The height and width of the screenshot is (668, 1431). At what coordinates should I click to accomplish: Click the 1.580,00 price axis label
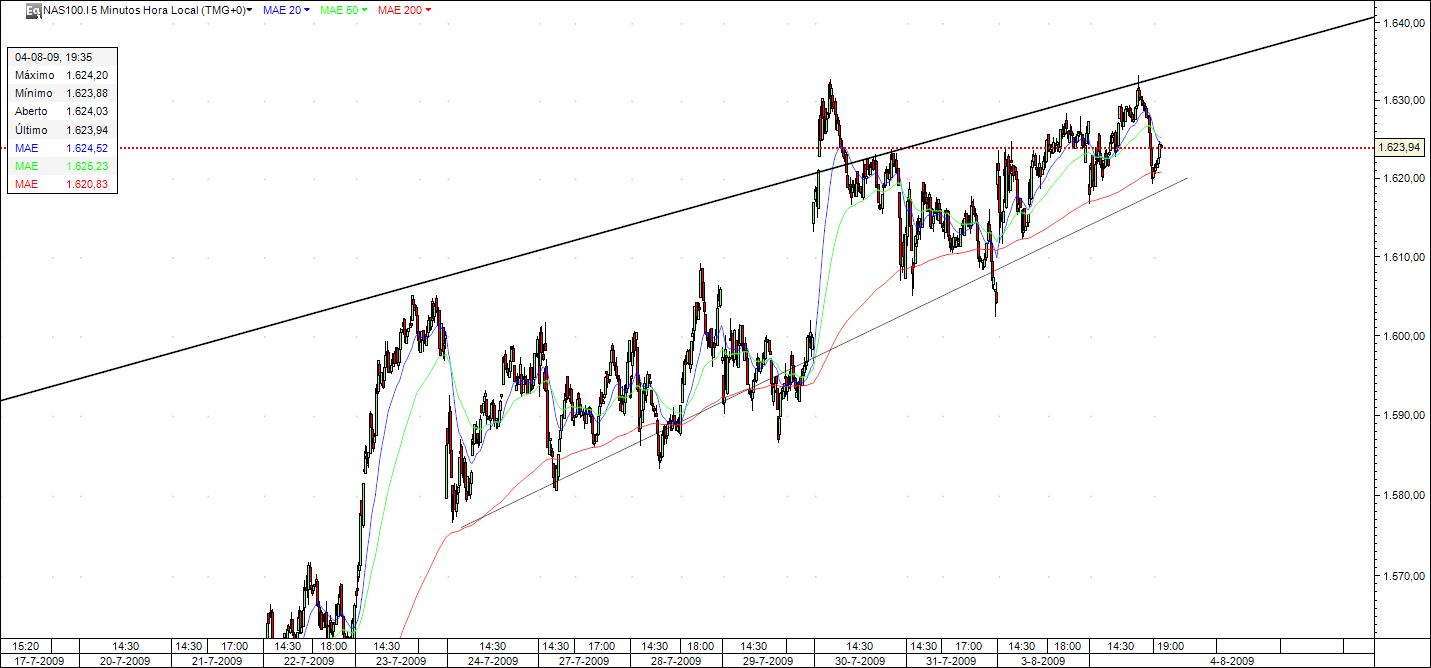[x=1402, y=496]
